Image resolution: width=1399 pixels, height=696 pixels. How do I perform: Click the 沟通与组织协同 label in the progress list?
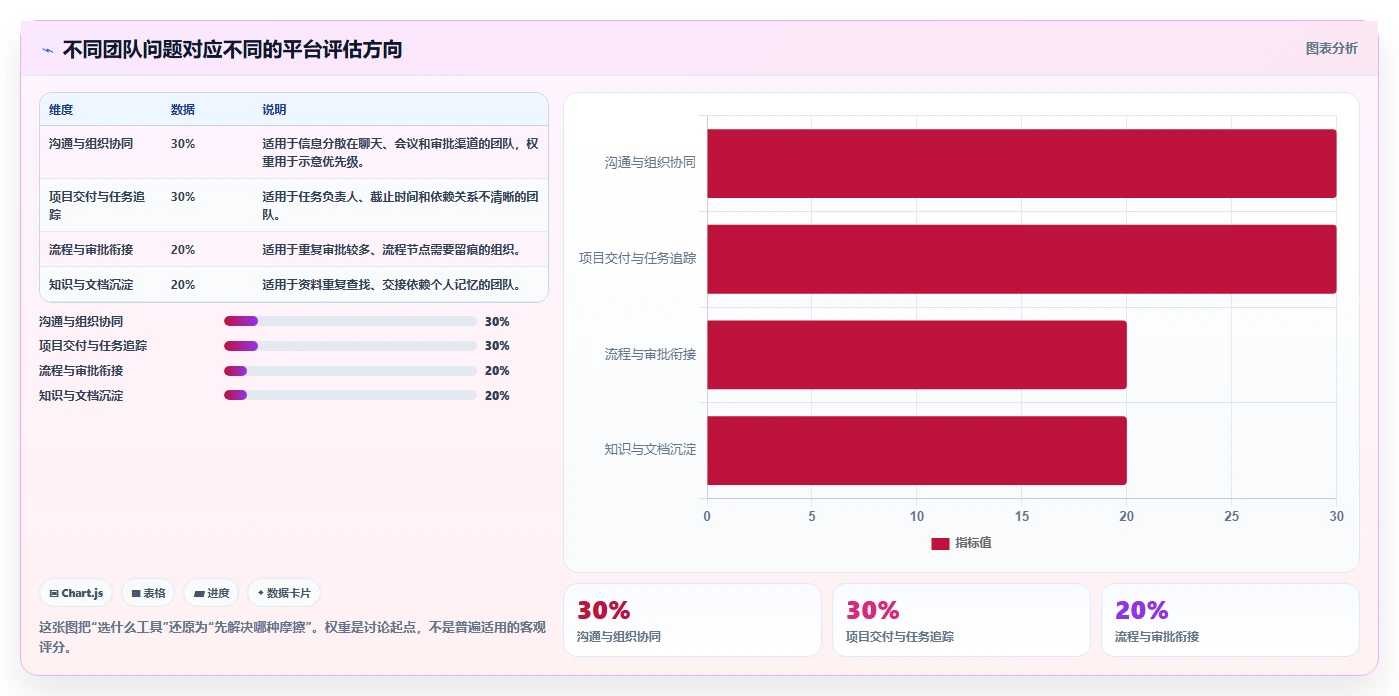point(81,322)
